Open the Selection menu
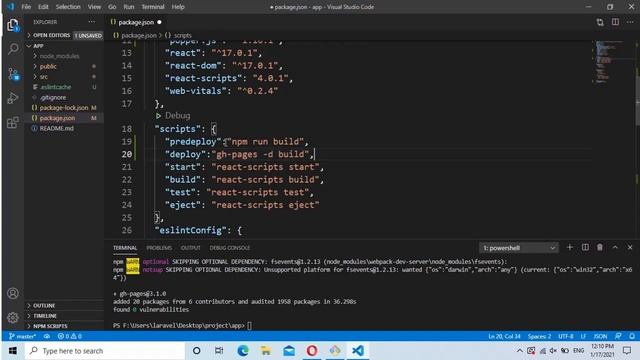This screenshot has width=640, height=360. point(68,7)
